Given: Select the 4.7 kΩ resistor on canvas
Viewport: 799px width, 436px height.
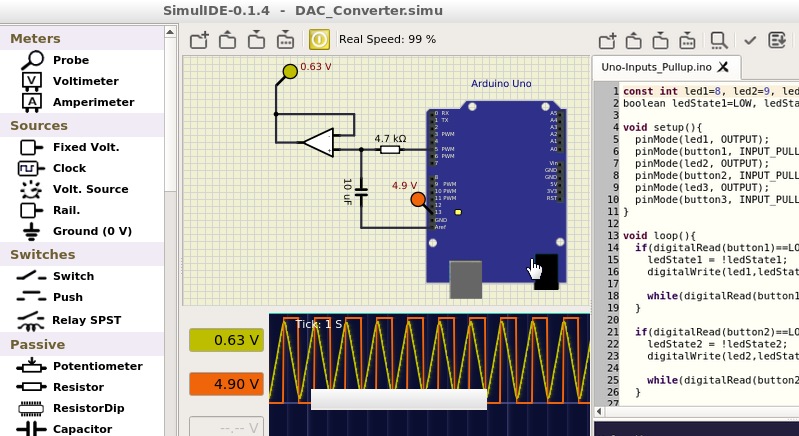Looking at the screenshot, I should (x=390, y=149).
